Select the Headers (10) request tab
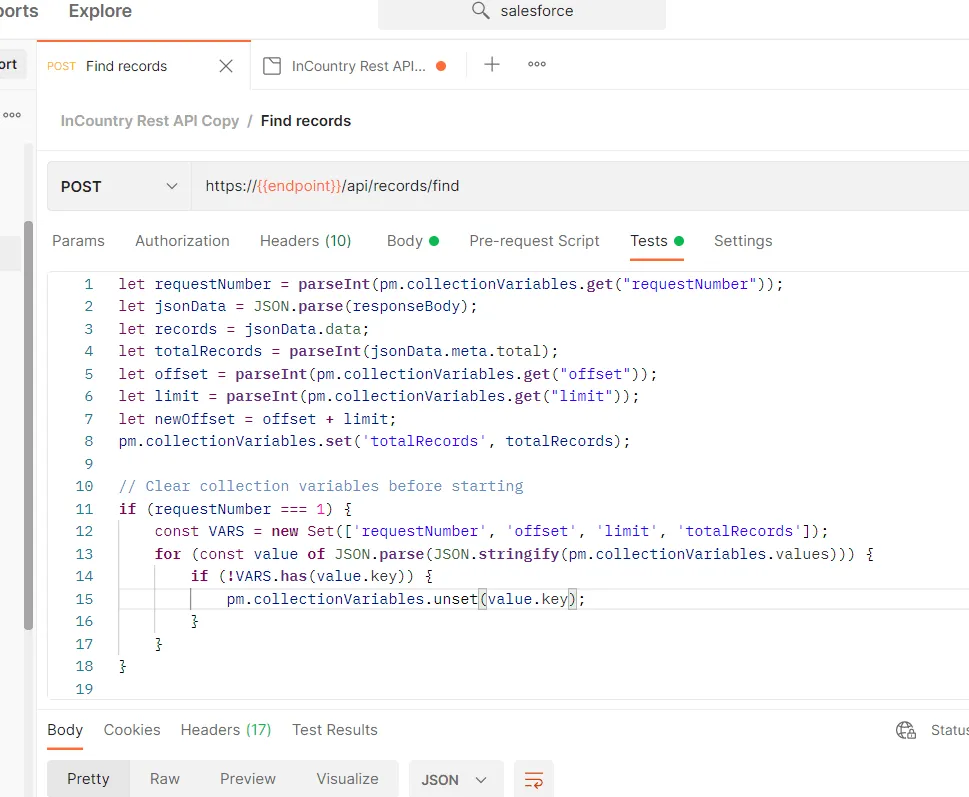The image size is (969, 797). tap(305, 241)
